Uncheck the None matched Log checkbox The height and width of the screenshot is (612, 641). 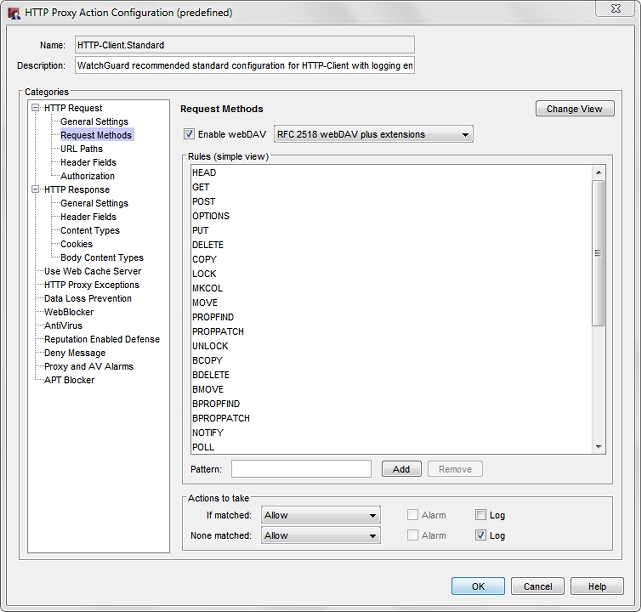click(x=481, y=536)
